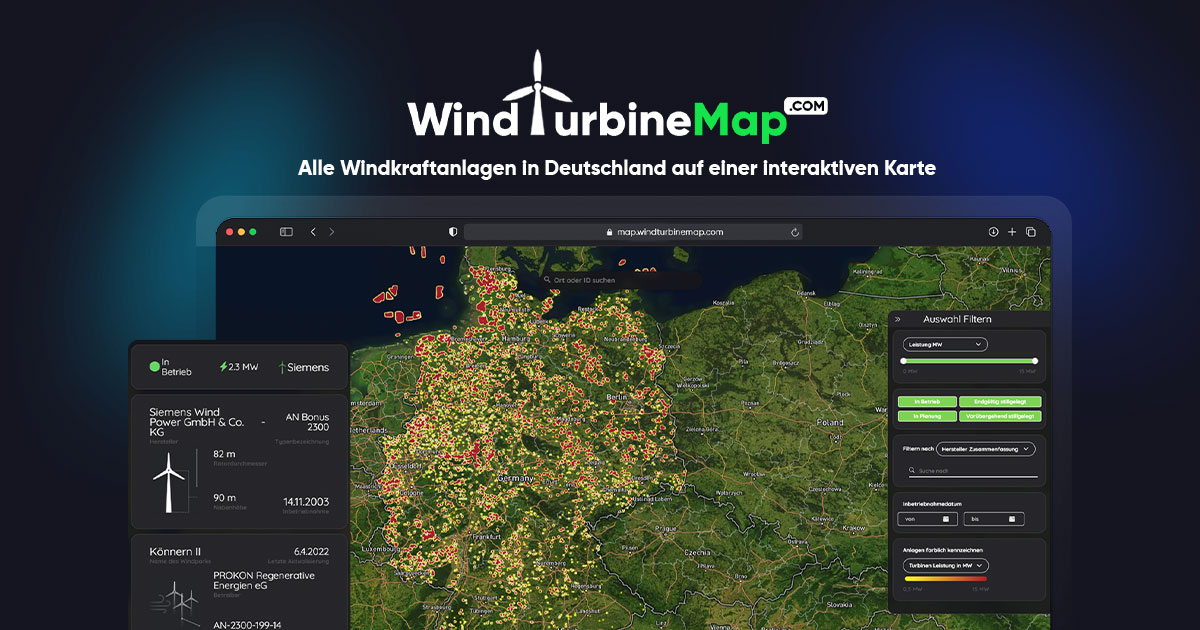Click the 'AN-2300-199-14' identifier
Viewport: 1200px width, 630px height.
coord(248,625)
